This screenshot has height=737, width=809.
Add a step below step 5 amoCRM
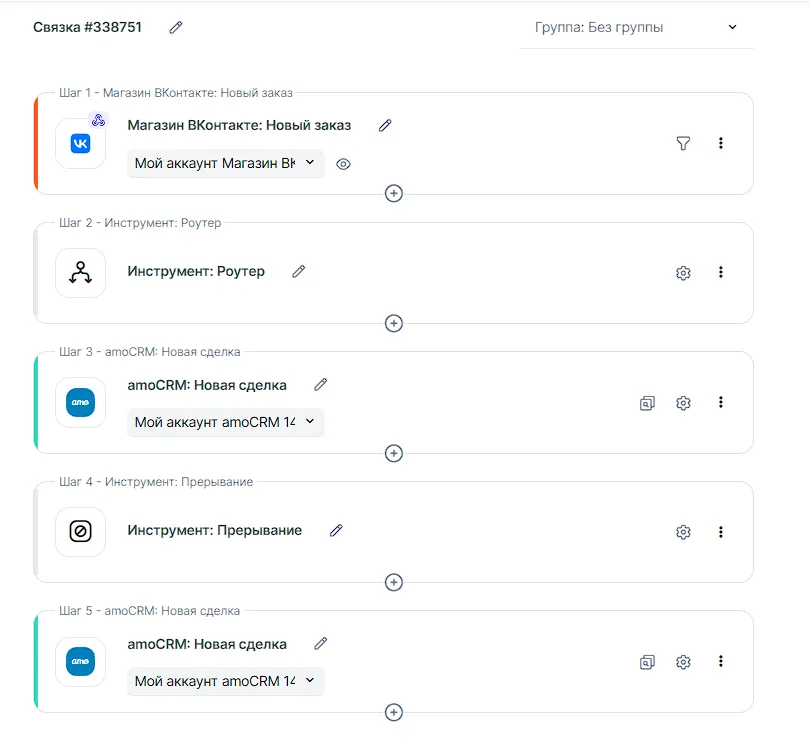394,712
